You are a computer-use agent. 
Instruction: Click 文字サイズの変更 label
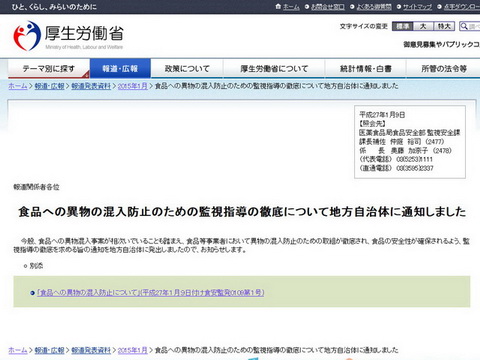point(364,26)
